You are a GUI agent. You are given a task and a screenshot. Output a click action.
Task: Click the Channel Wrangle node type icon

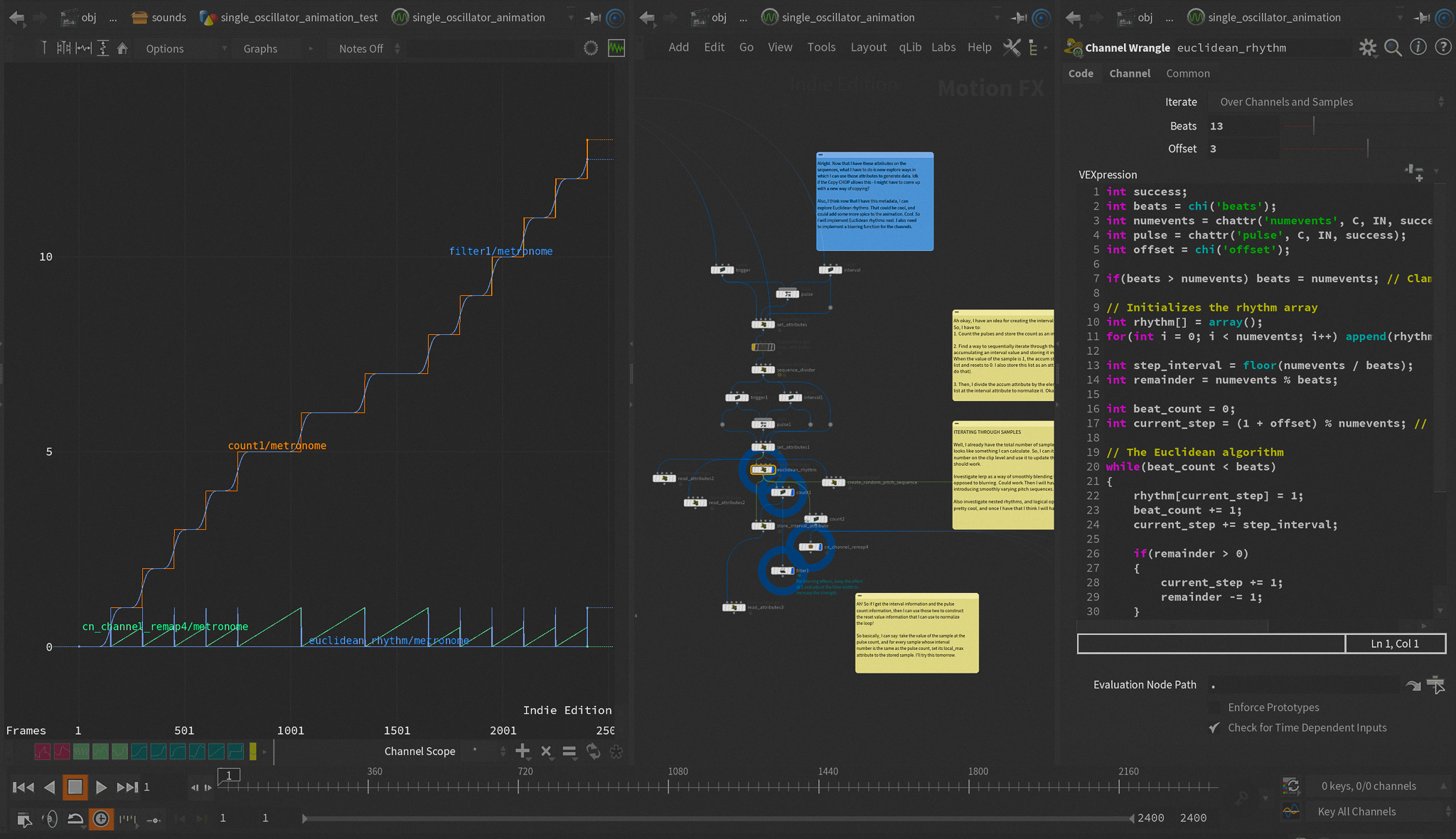point(1074,48)
